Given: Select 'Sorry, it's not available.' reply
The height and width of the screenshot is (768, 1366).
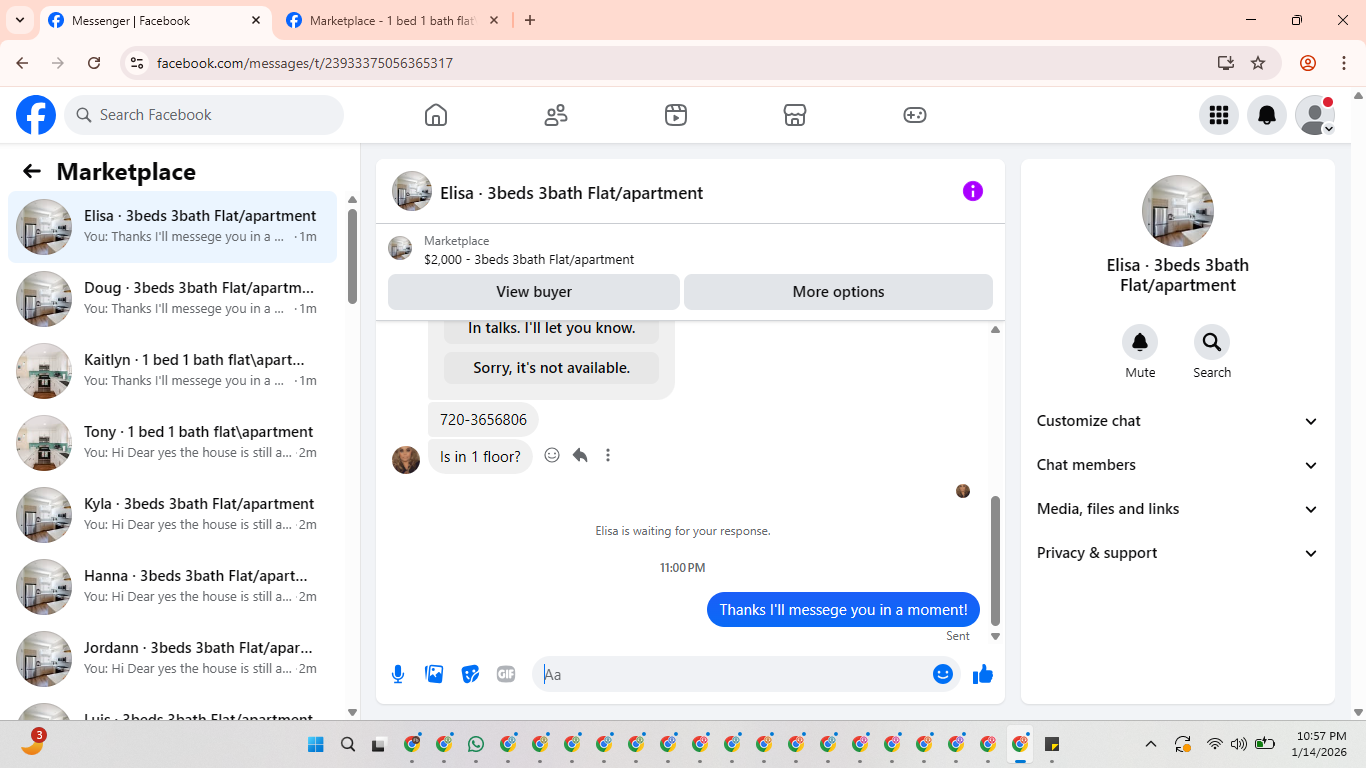Looking at the screenshot, I should point(551,368).
